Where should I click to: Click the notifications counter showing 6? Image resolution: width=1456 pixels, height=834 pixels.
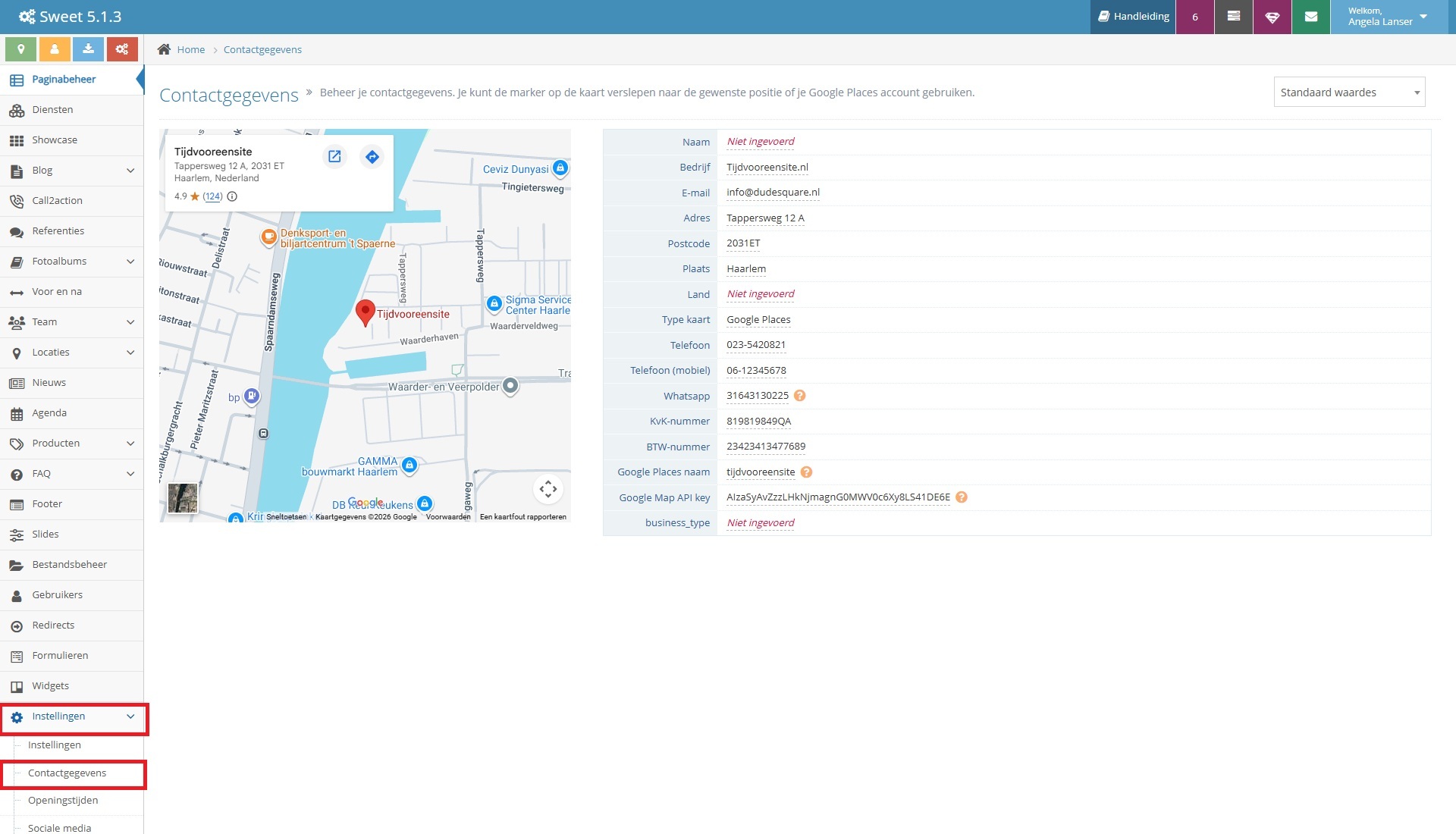(1195, 16)
